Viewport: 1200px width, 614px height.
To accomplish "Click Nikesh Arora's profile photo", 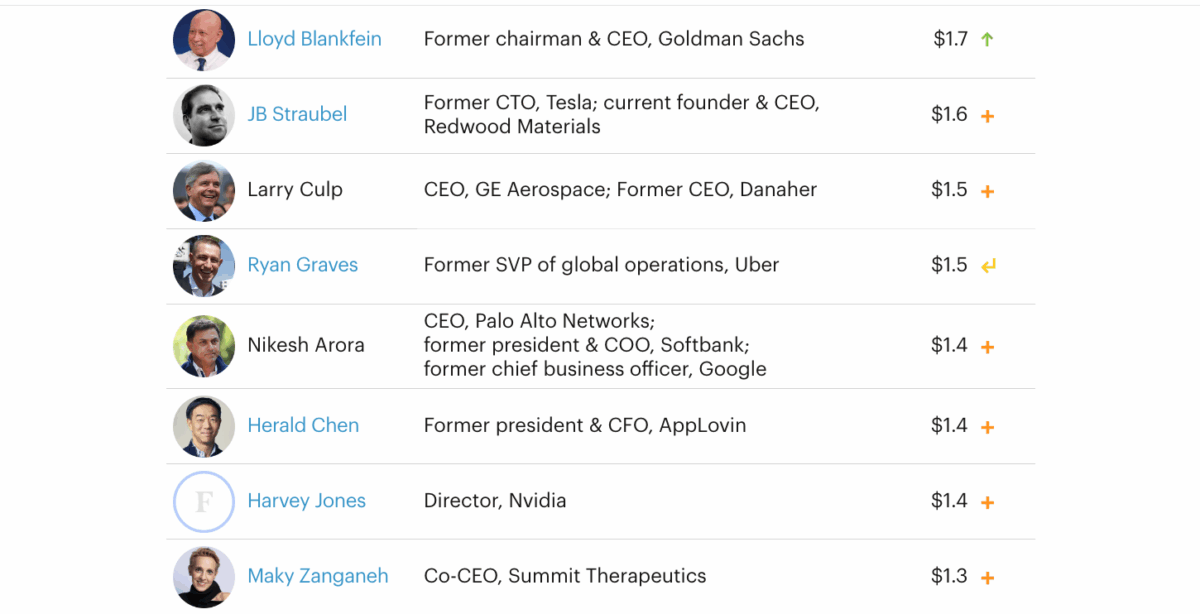I will click(204, 346).
